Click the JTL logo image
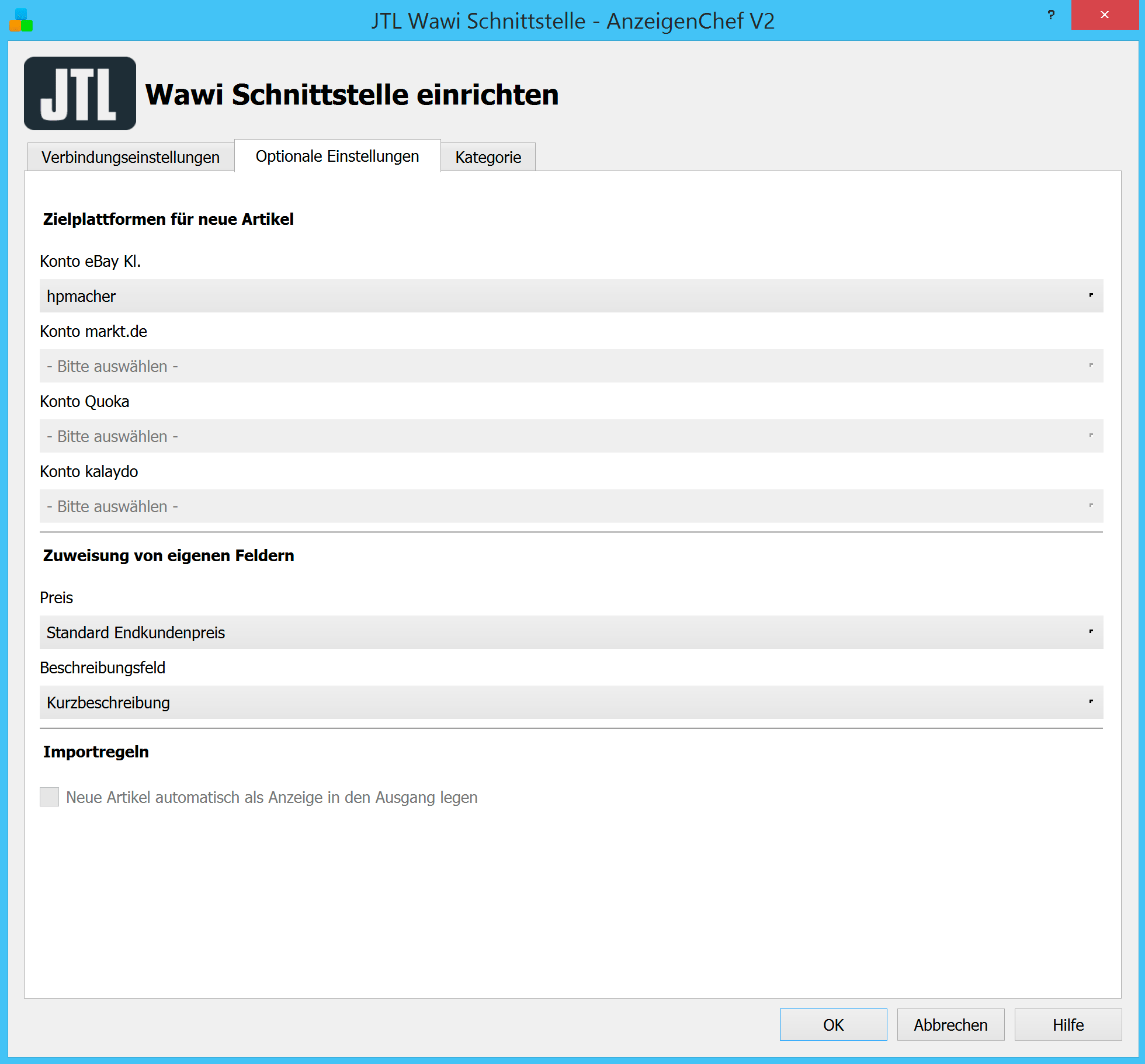This screenshot has width=1145, height=1064. pyautogui.click(x=80, y=93)
